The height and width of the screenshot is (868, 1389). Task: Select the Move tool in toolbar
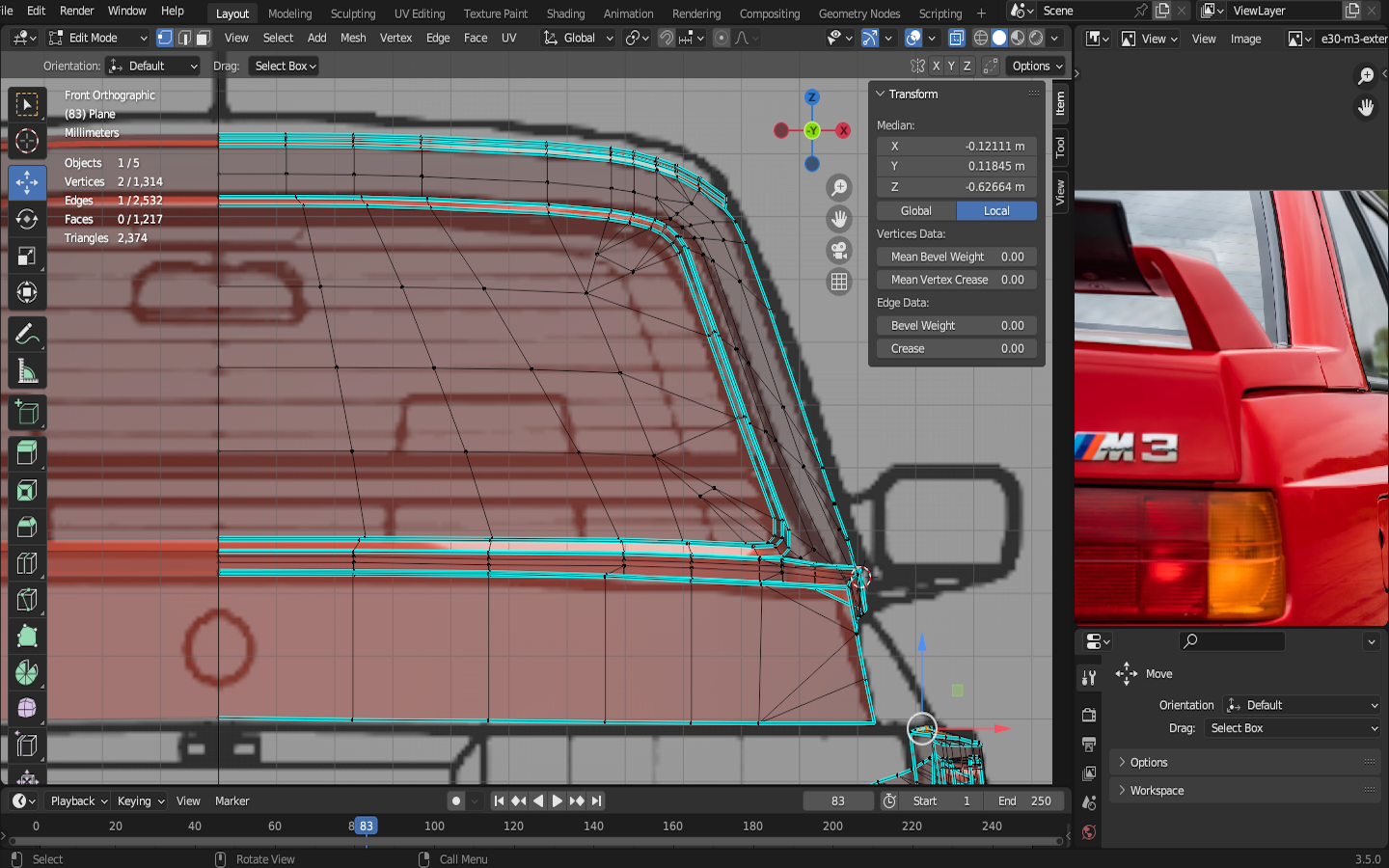click(x=27, y=182)
